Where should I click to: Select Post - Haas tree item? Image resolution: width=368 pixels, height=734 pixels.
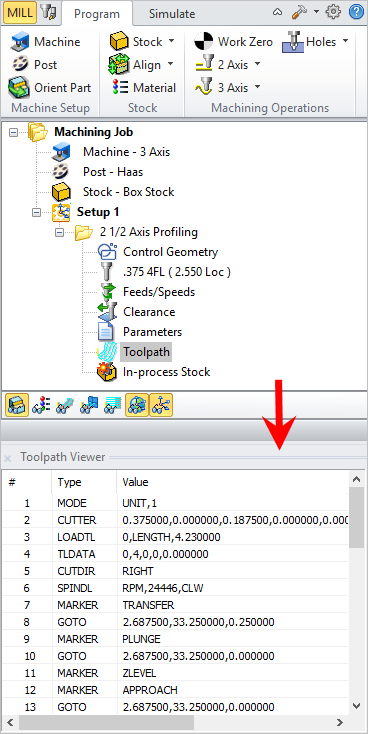[113, 172]
